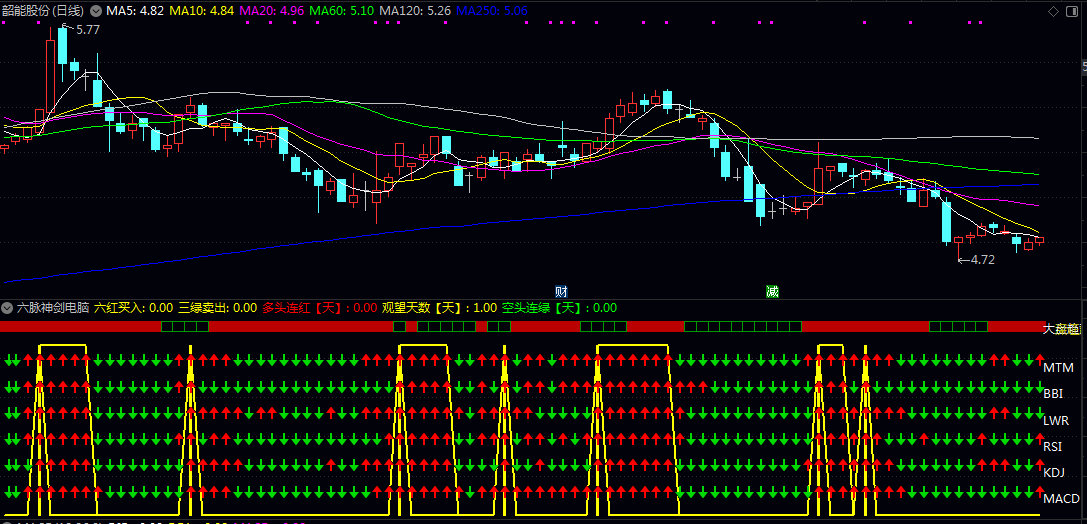Click the MA250: 5.06 label
Image resolution: width=1087 pixels, height=524 pixels.
click(x=492, y=11)
